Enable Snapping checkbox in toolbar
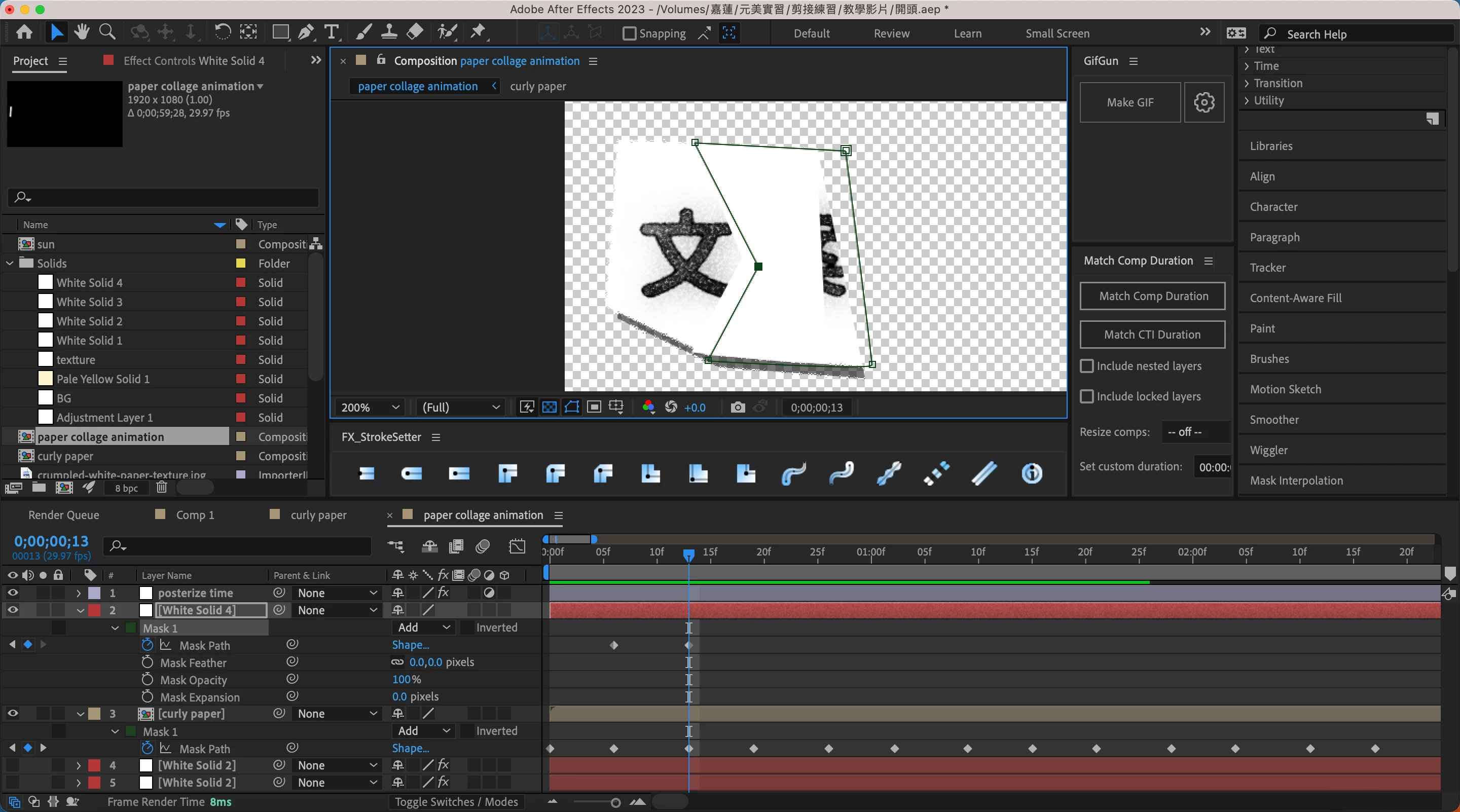This screenshot has width=1460, height=812. 629,33
